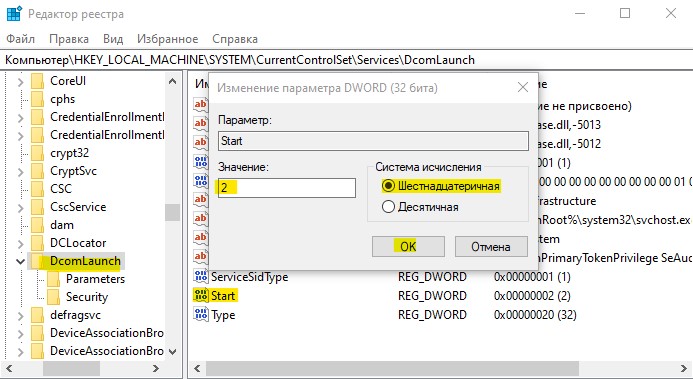Select the Type value row
Screen dimensions: 693x379
click(223, 315)
